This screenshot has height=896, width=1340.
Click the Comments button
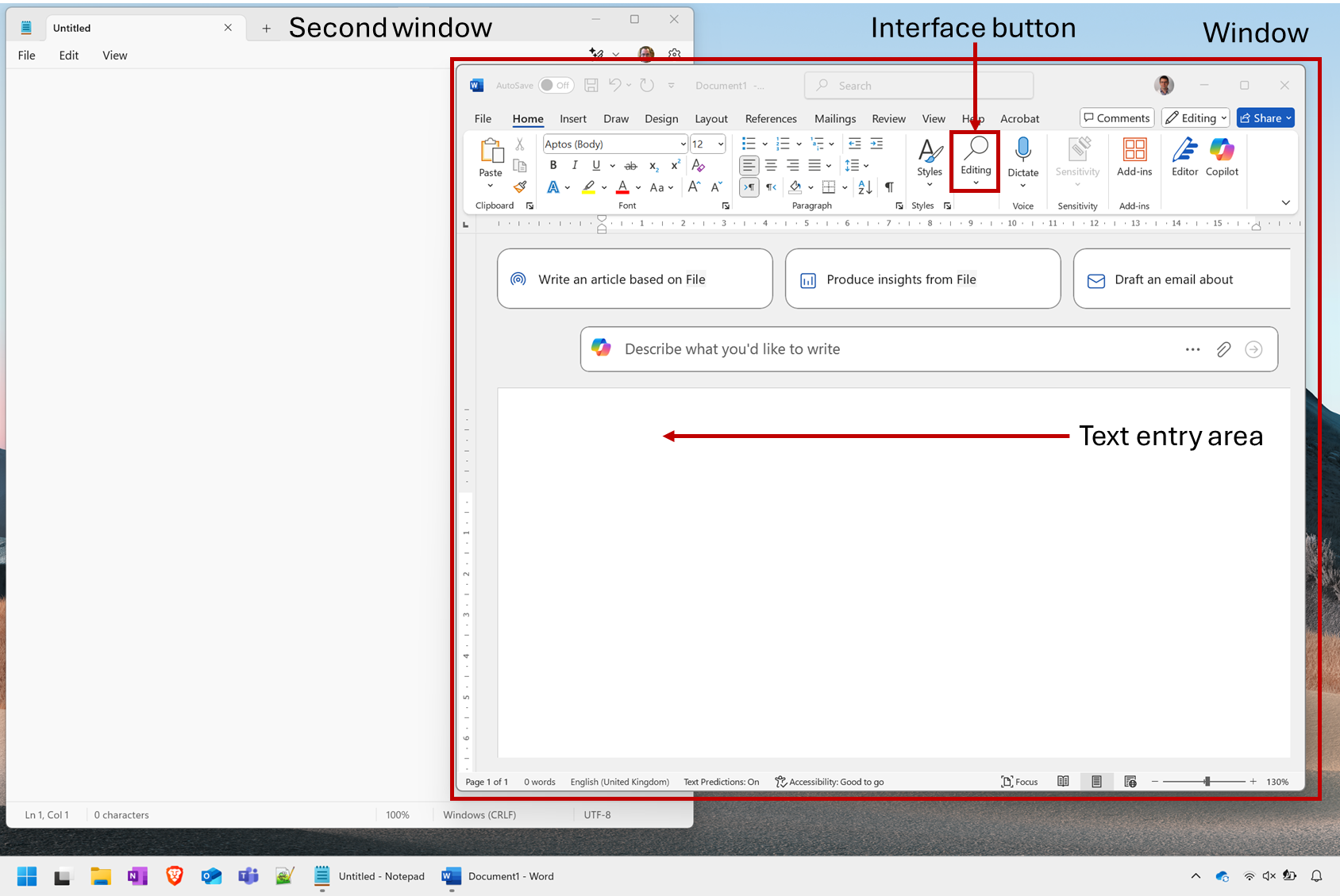click(1116, 118)
